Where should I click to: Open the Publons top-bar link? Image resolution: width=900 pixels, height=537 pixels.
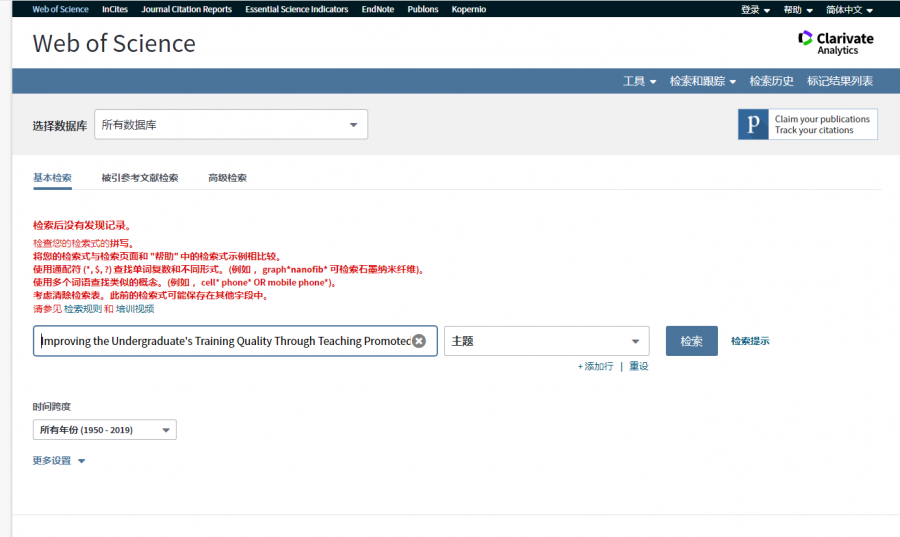point(423,9)
